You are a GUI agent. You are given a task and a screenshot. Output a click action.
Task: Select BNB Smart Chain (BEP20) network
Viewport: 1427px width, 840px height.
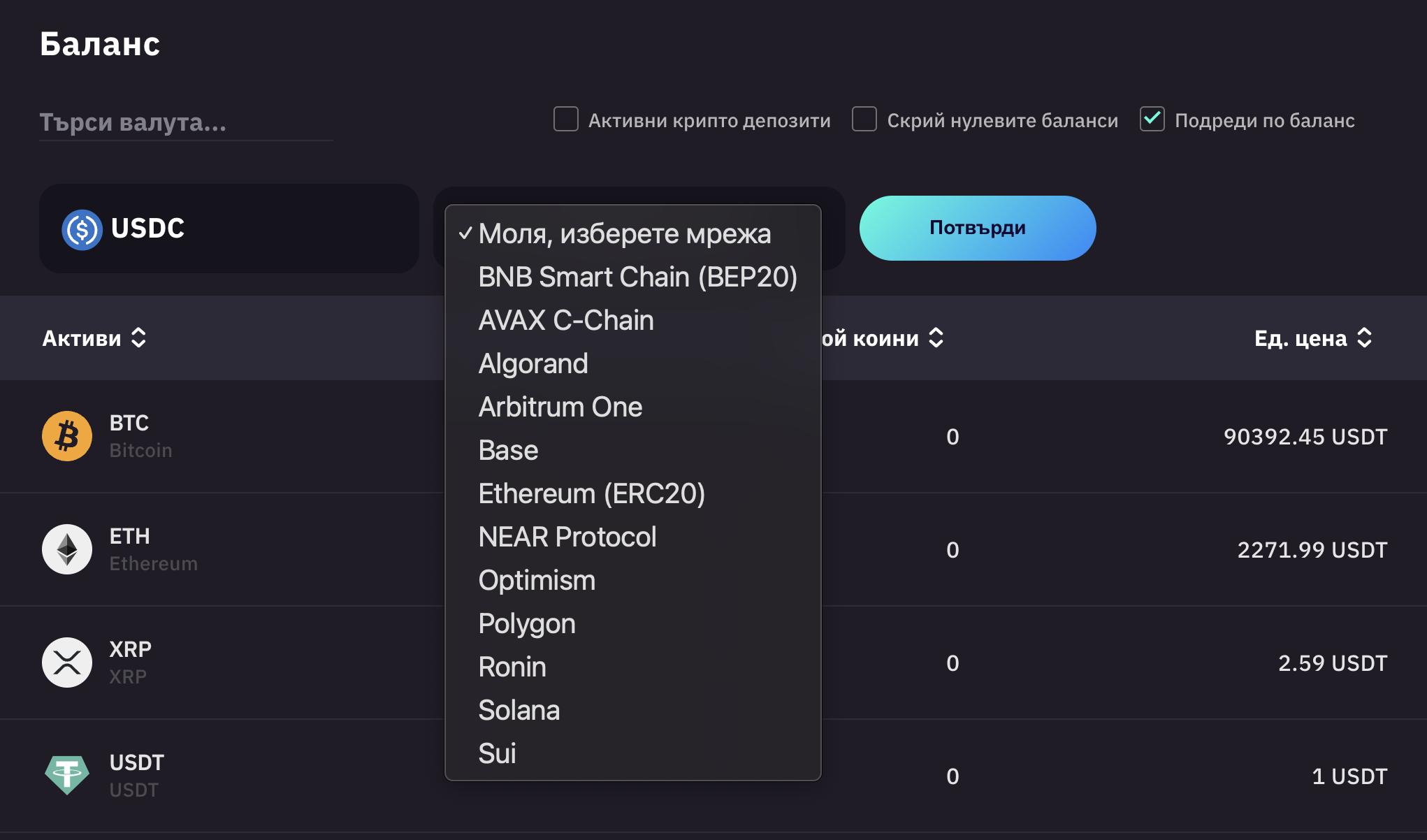point(637,277)
